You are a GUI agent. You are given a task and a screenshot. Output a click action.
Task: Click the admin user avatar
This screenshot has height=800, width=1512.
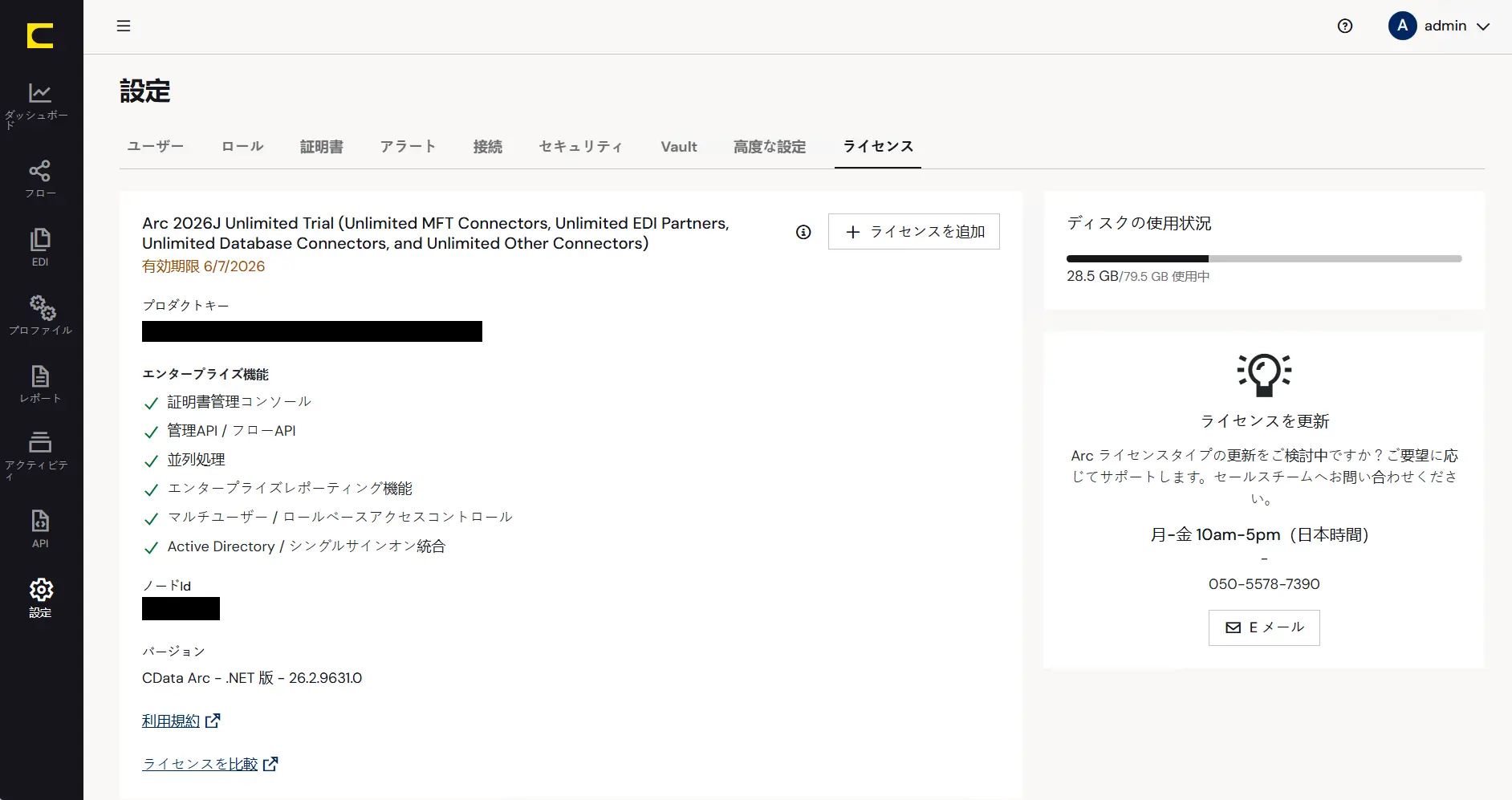[1402, 26]
